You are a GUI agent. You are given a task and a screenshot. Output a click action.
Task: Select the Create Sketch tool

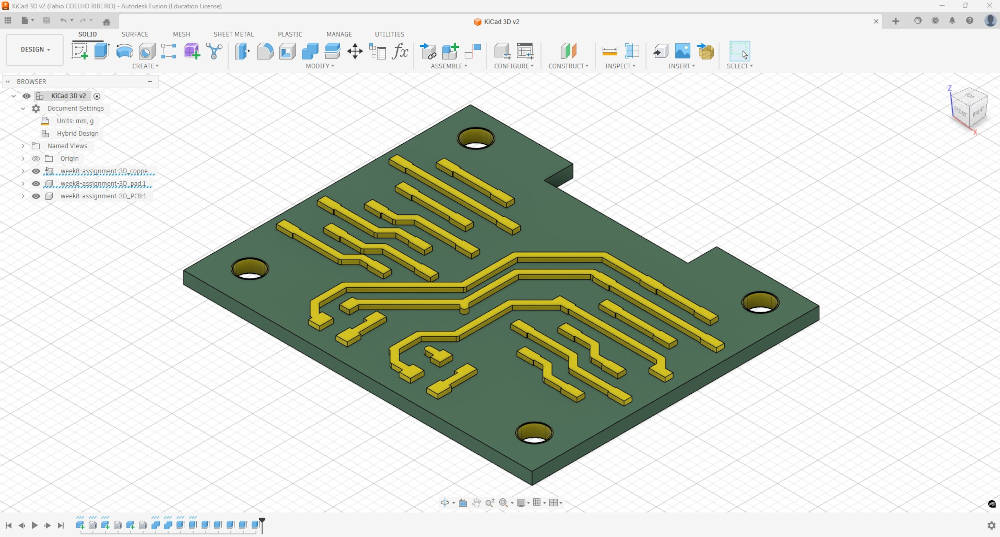(80, 51)
